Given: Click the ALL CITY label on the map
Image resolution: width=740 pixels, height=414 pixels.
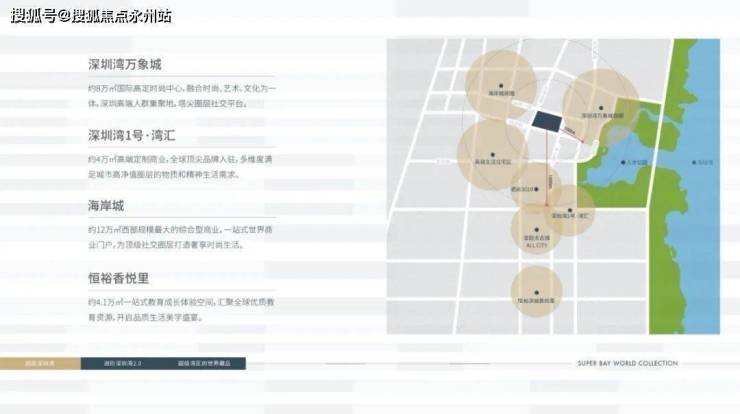Looking at the screenshot, I should (537, 245).
